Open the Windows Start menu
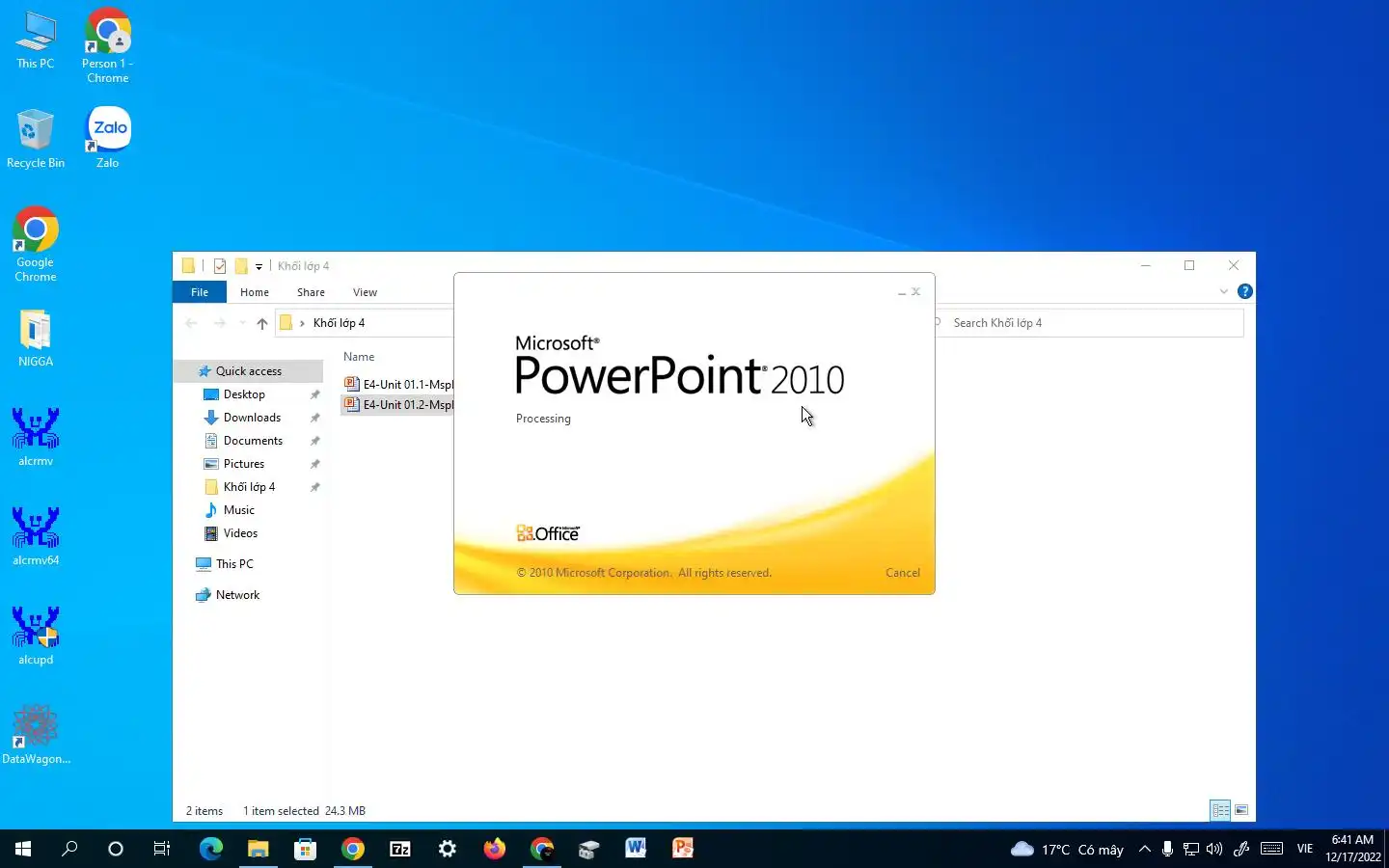The image size is (1389, 868). [23, 849]
